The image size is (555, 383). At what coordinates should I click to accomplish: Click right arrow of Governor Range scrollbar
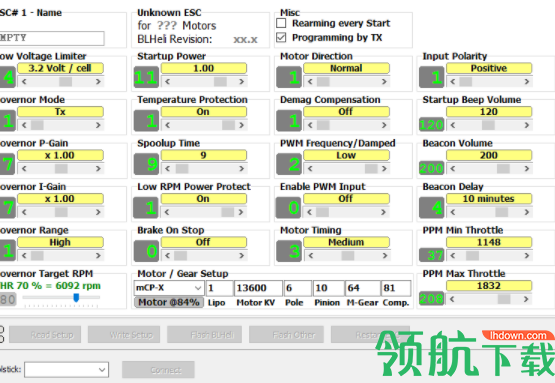[98, 256]
